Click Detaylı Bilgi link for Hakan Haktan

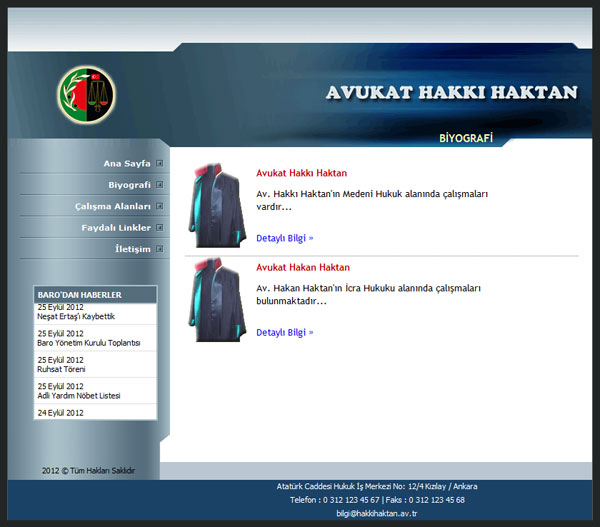tap(285, 332)
